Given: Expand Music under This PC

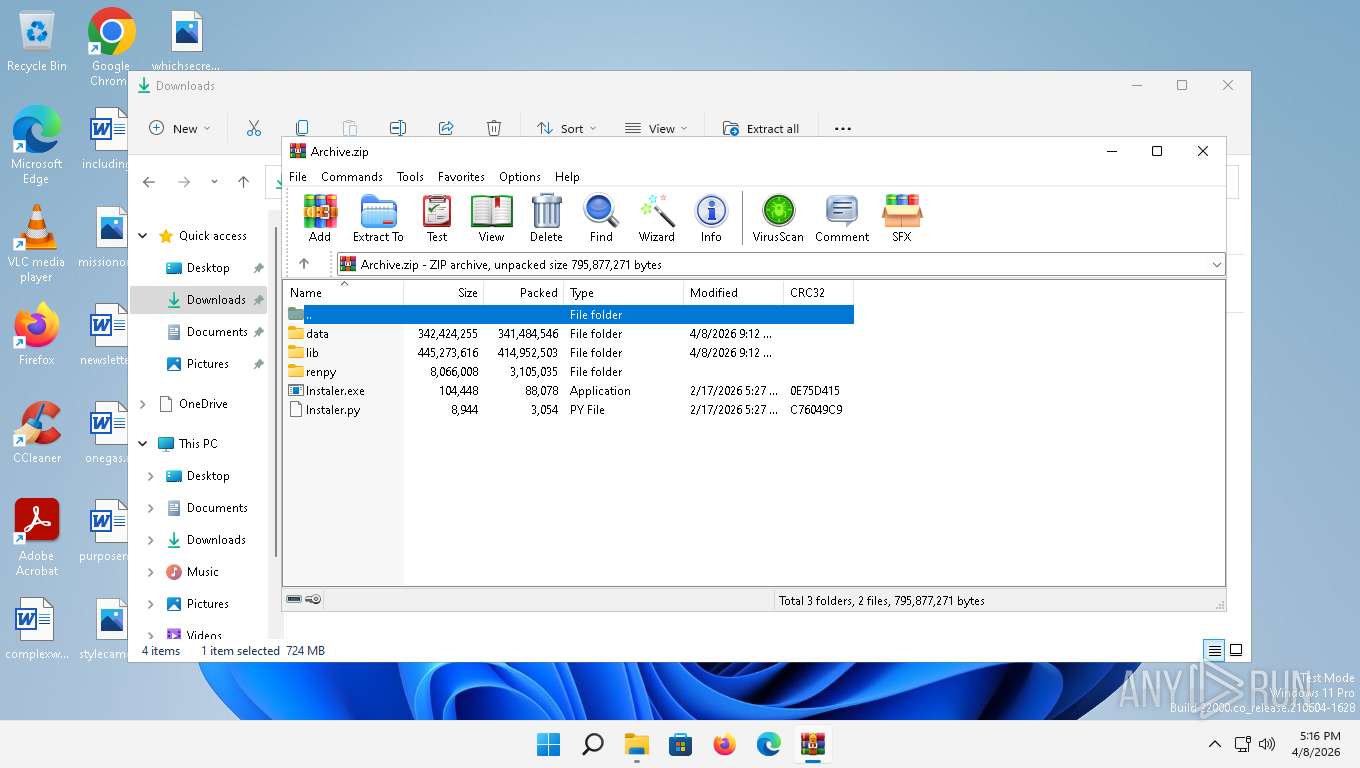Looking at the screenshot, I should click(x=151, y=572).
